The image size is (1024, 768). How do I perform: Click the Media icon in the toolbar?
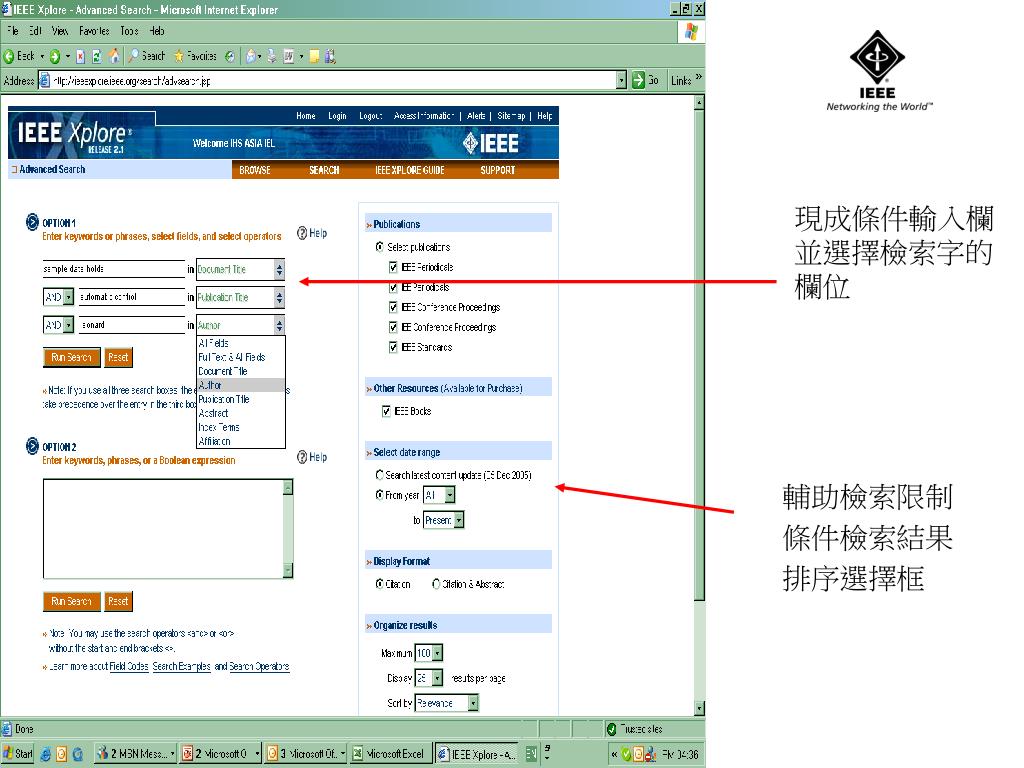230,57
